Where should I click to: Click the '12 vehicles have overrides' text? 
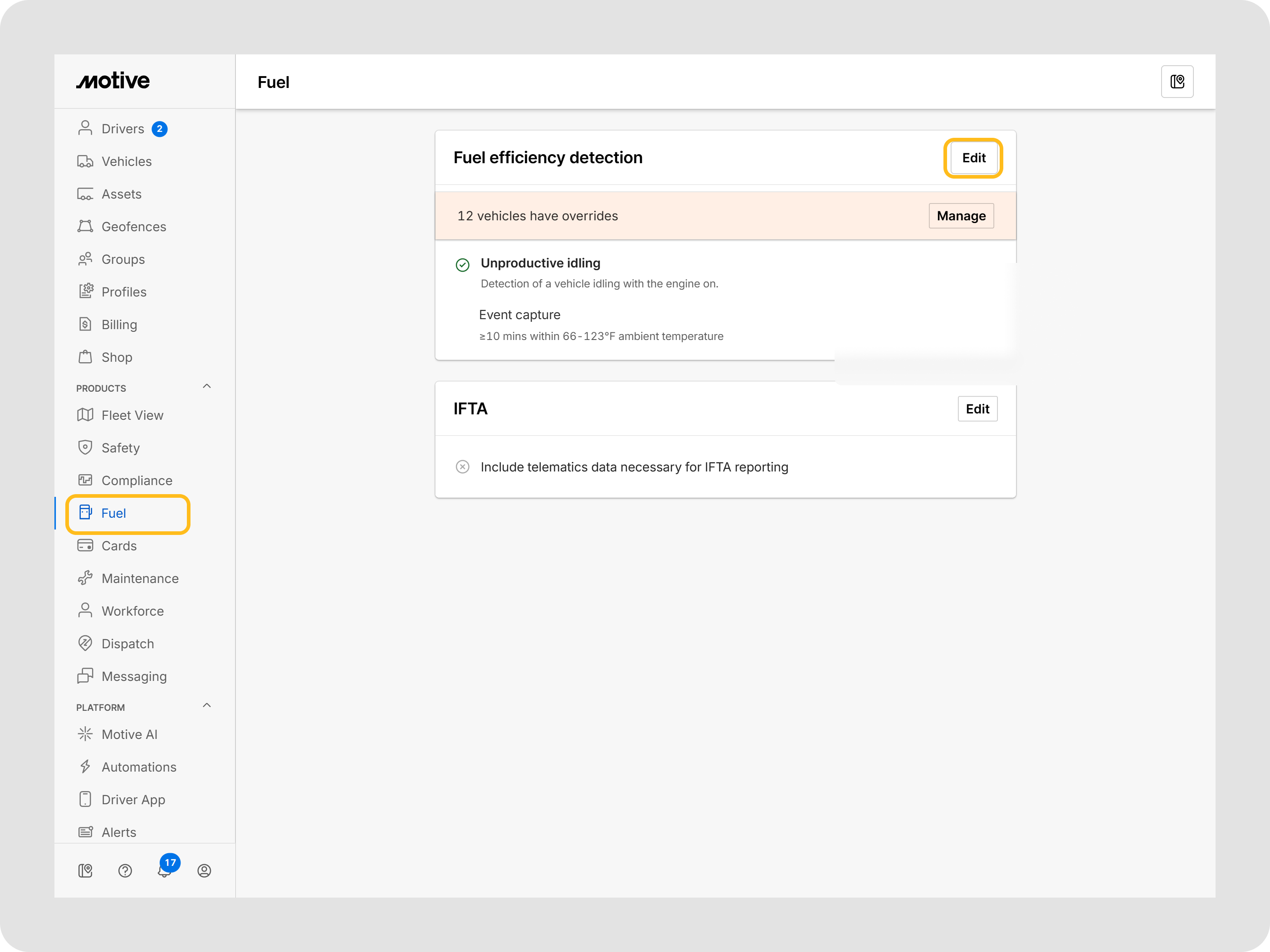tap(537, 216)
